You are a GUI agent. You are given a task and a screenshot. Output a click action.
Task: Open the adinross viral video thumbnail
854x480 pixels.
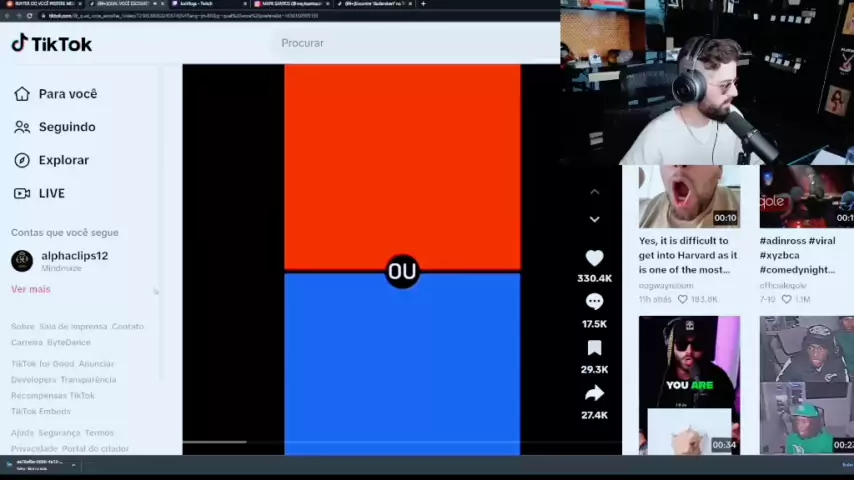pyautogui.click(x=805, y=197)
